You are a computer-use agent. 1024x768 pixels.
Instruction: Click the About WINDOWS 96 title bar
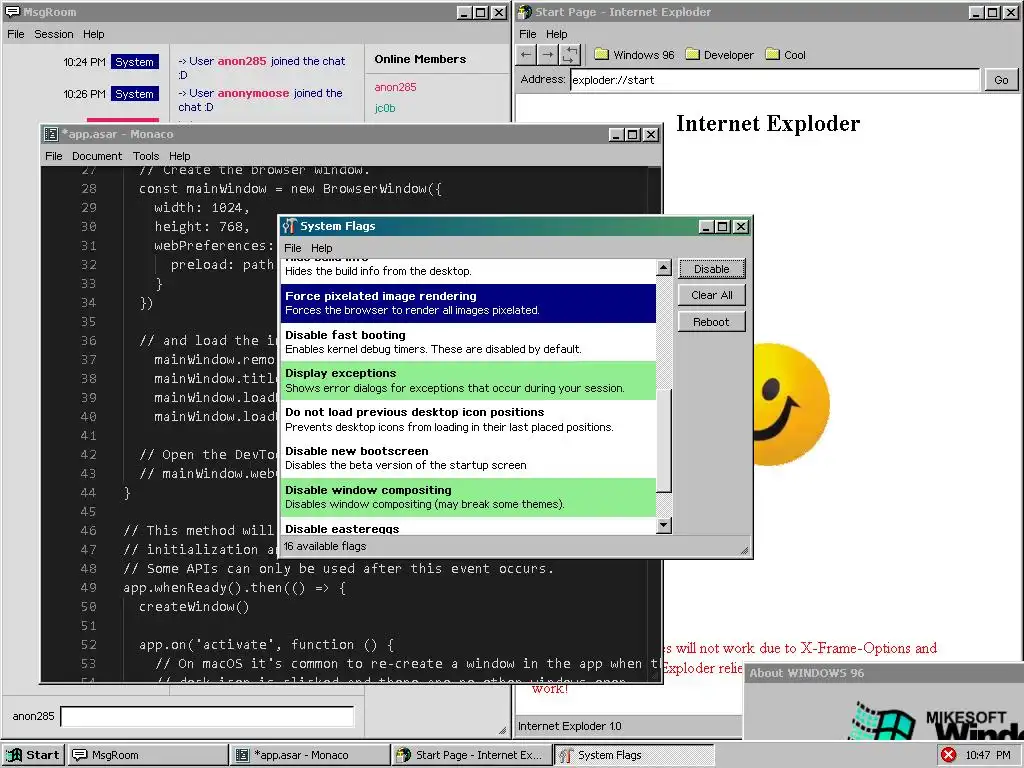pos(884,673)
